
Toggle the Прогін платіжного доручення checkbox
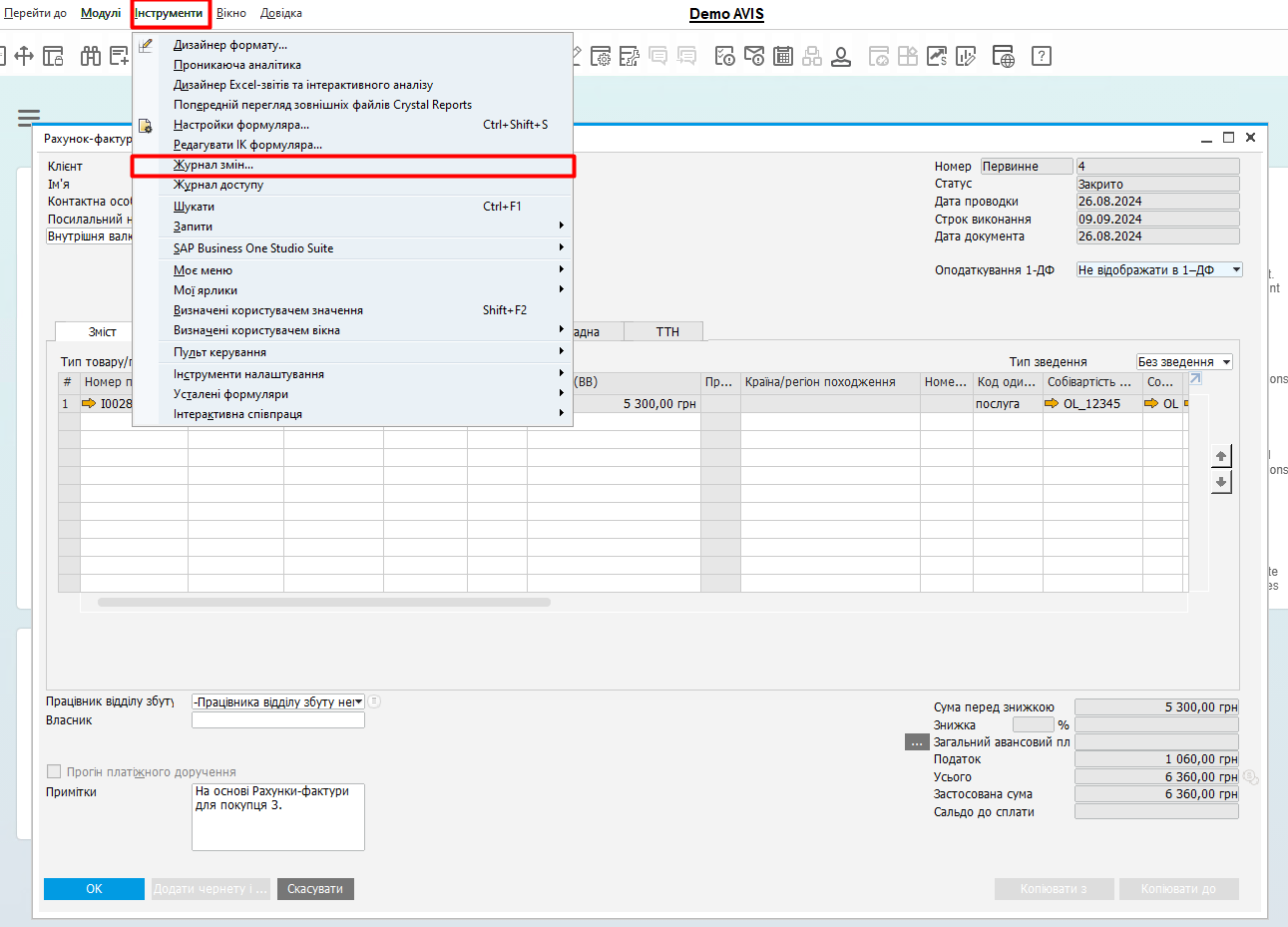tap(54, 771)
